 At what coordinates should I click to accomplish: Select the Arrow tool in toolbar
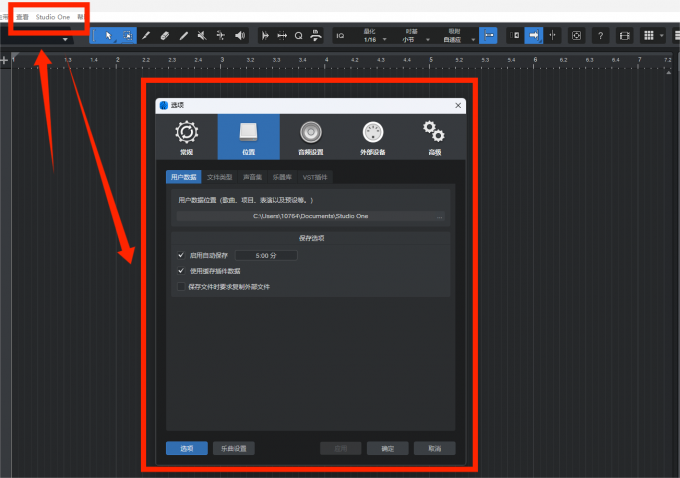click(108, 35)
